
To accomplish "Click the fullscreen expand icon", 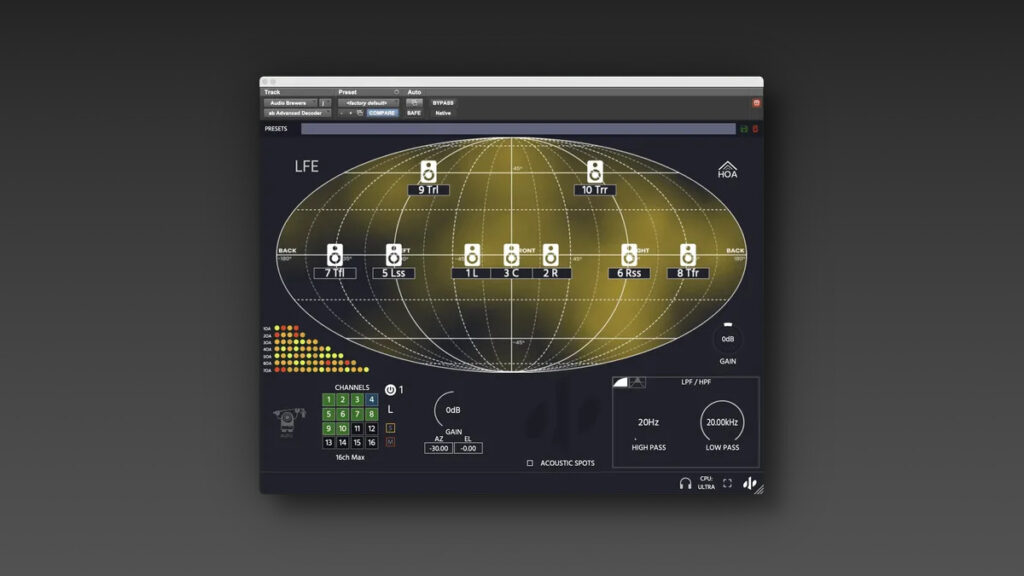I will (727, 483).
